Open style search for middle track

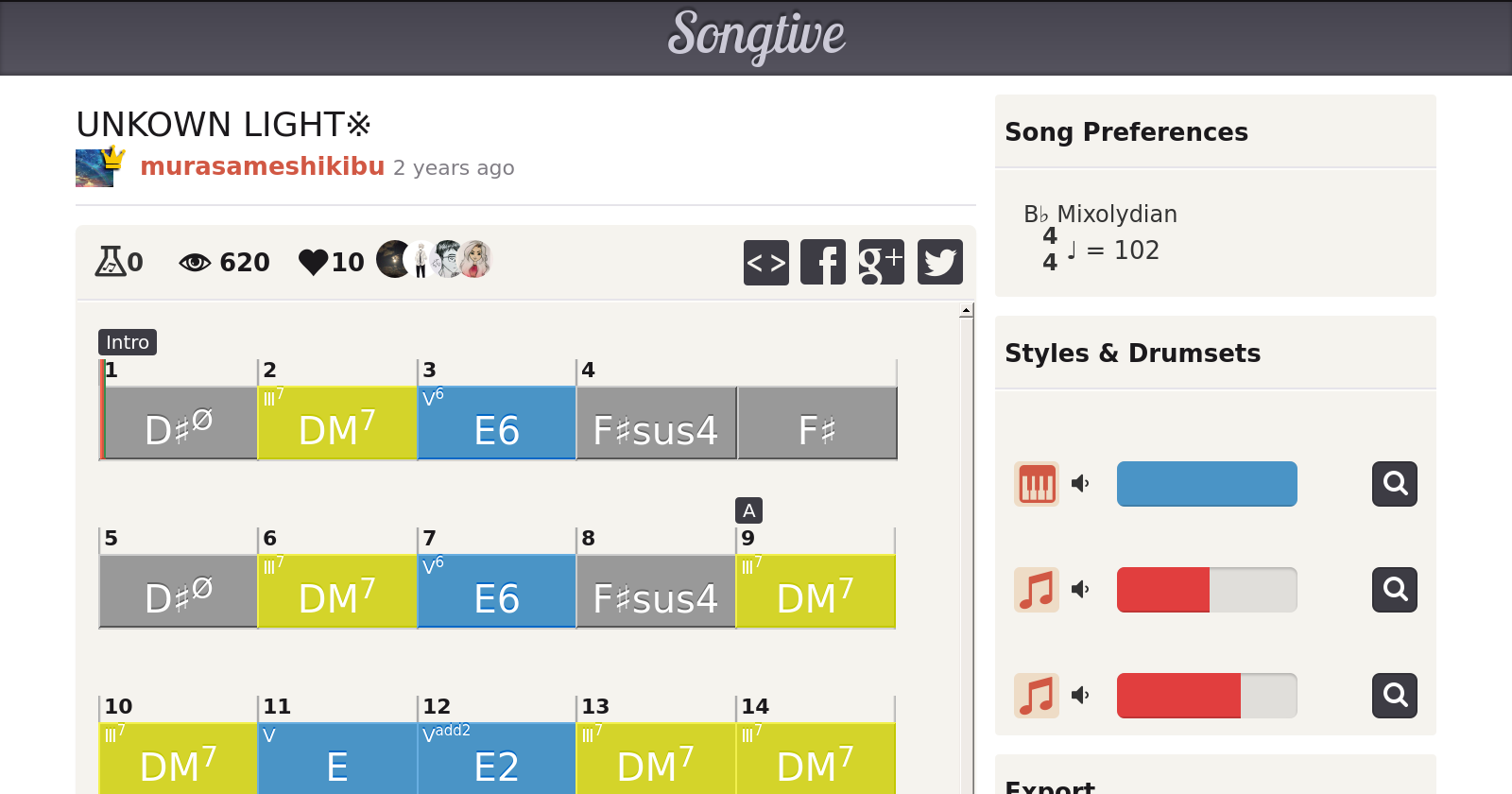coord(1395,590)
